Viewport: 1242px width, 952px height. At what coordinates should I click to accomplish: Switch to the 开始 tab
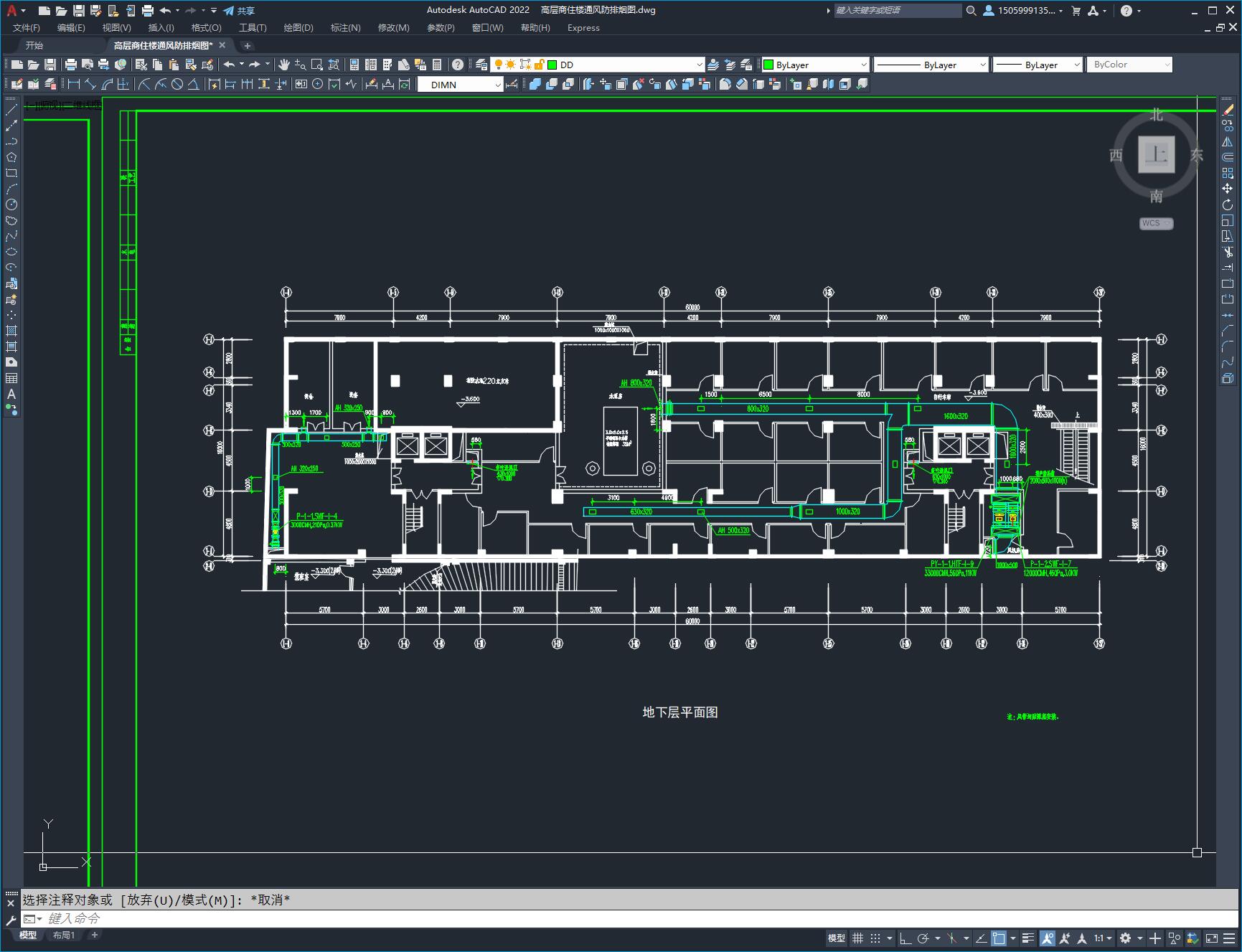point(34,45)
